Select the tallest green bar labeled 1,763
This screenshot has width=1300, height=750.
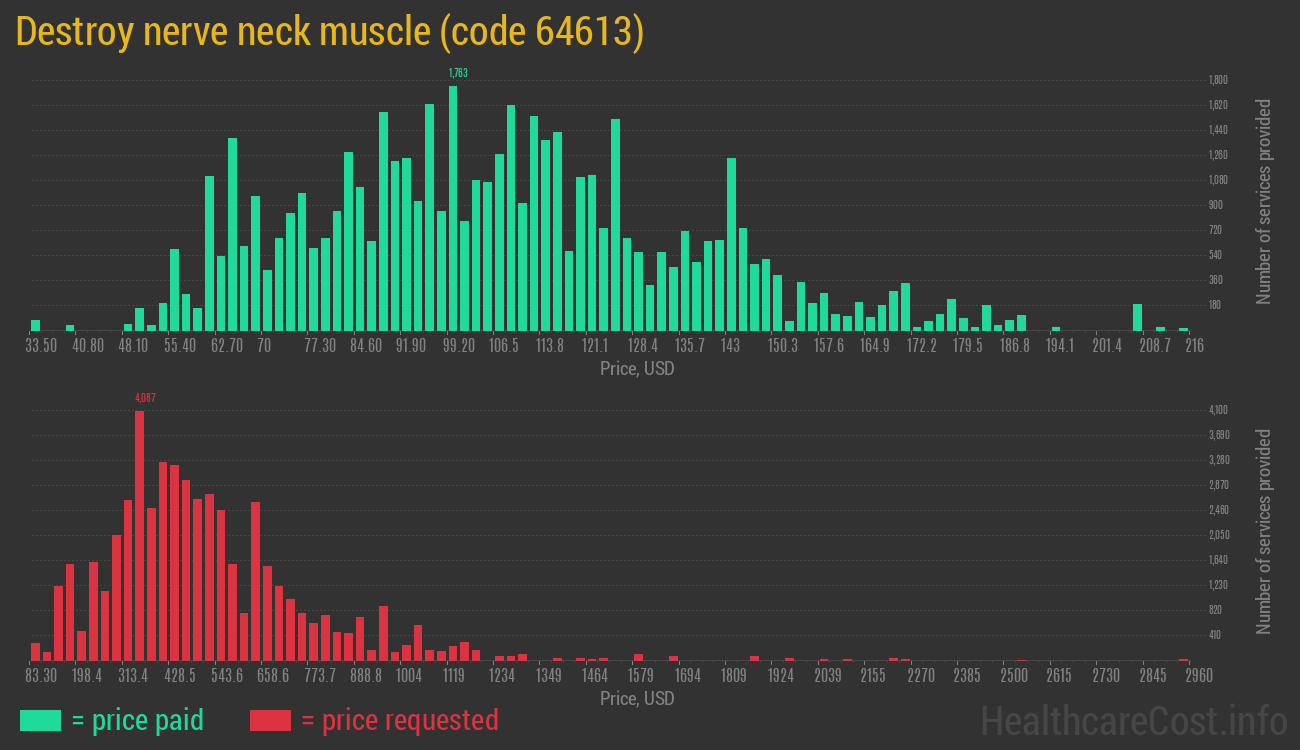pos(453,208)
